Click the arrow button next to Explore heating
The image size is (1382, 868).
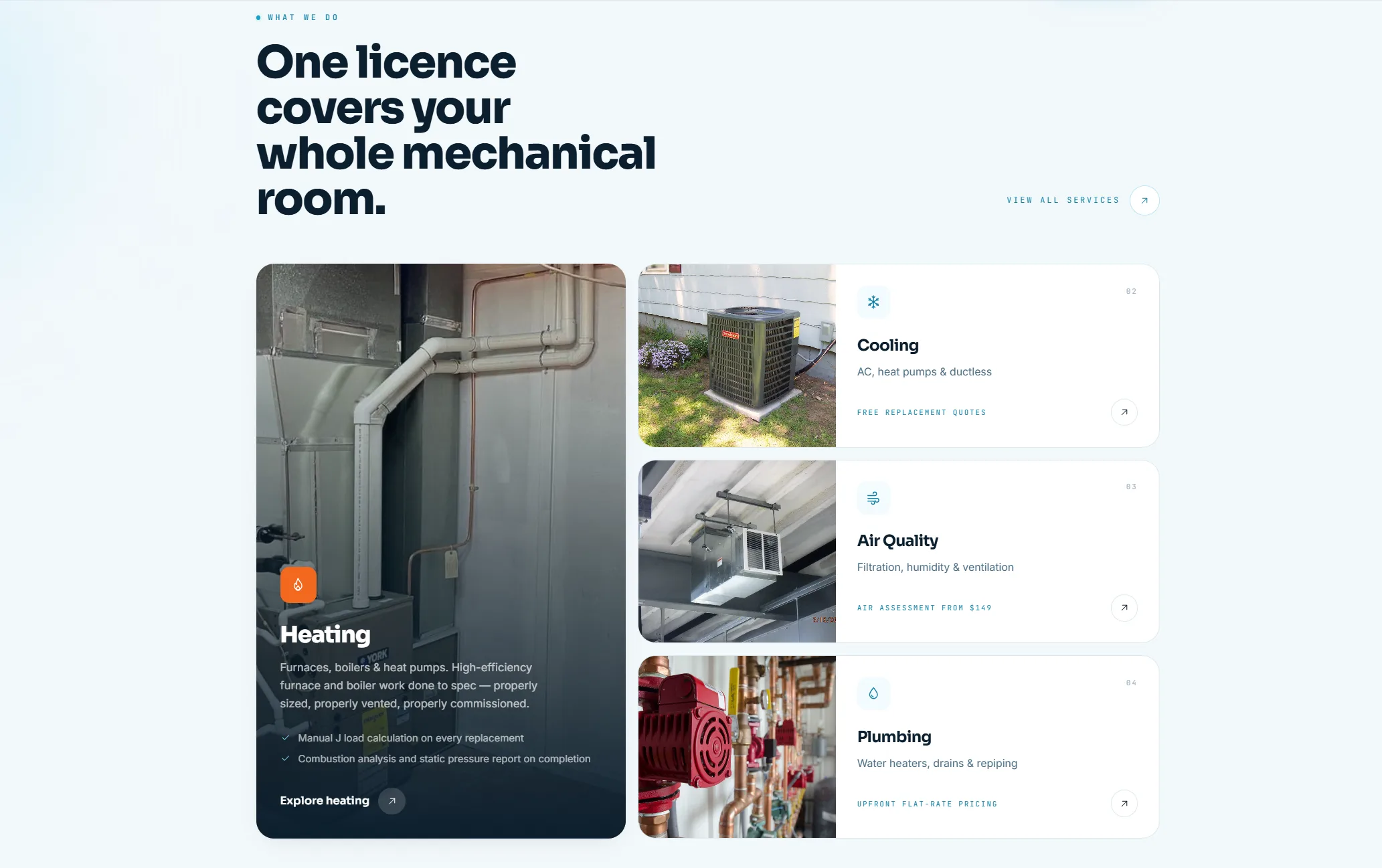click(x=392, y=800)
